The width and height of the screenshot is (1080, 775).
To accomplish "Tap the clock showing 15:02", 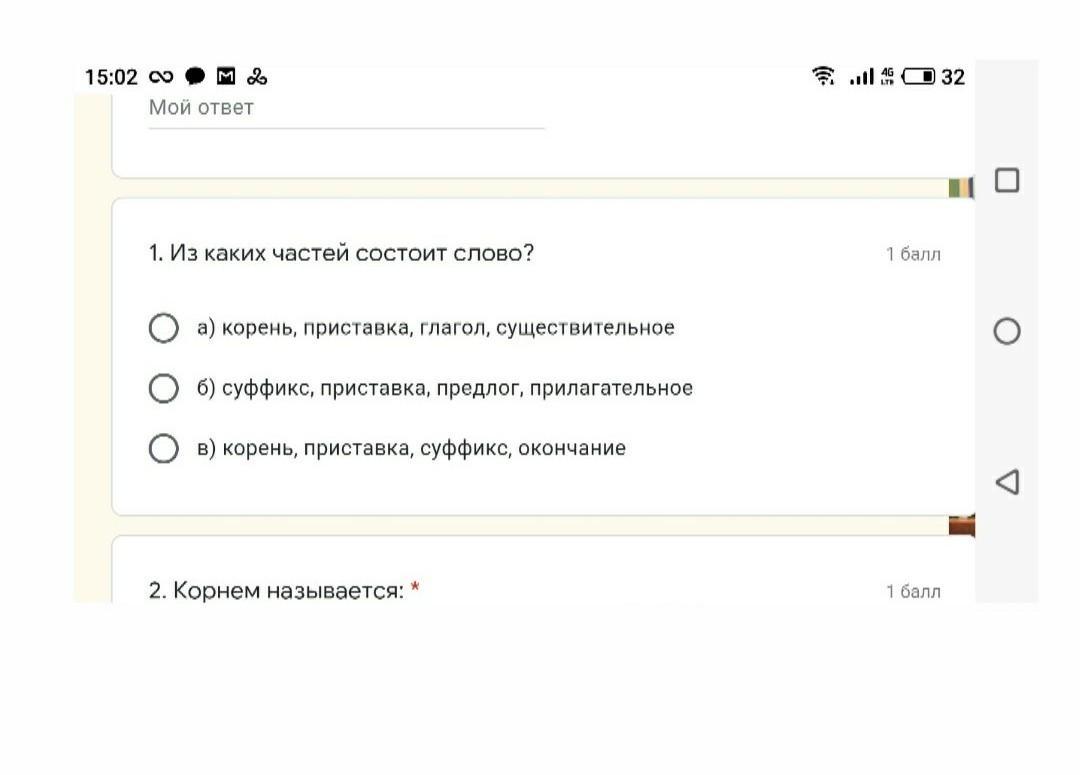I will [x=111, y=77].
